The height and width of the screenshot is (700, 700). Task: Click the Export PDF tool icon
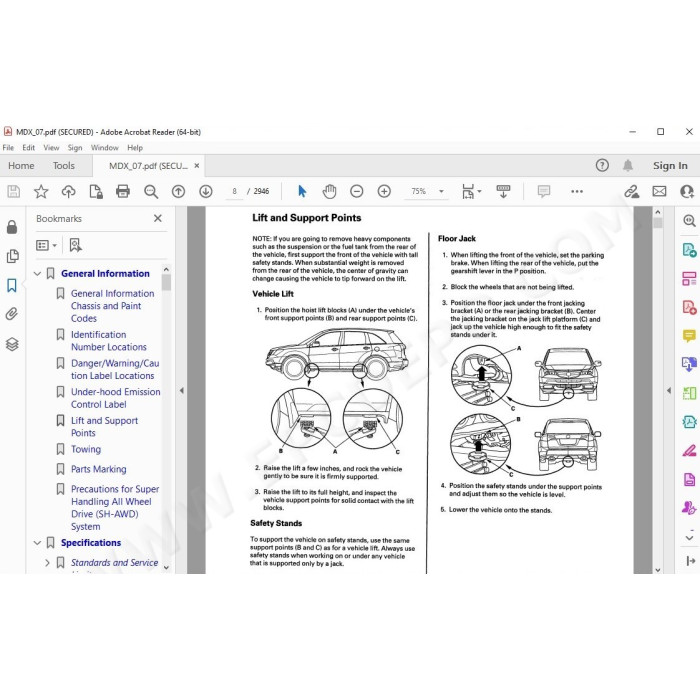pos(689,250)
